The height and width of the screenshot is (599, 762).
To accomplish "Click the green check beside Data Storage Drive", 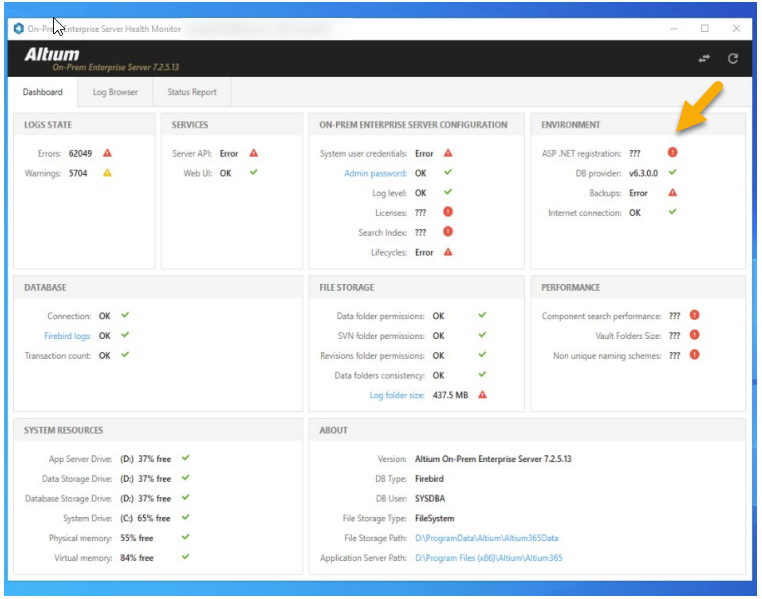I will coord(186,478).
